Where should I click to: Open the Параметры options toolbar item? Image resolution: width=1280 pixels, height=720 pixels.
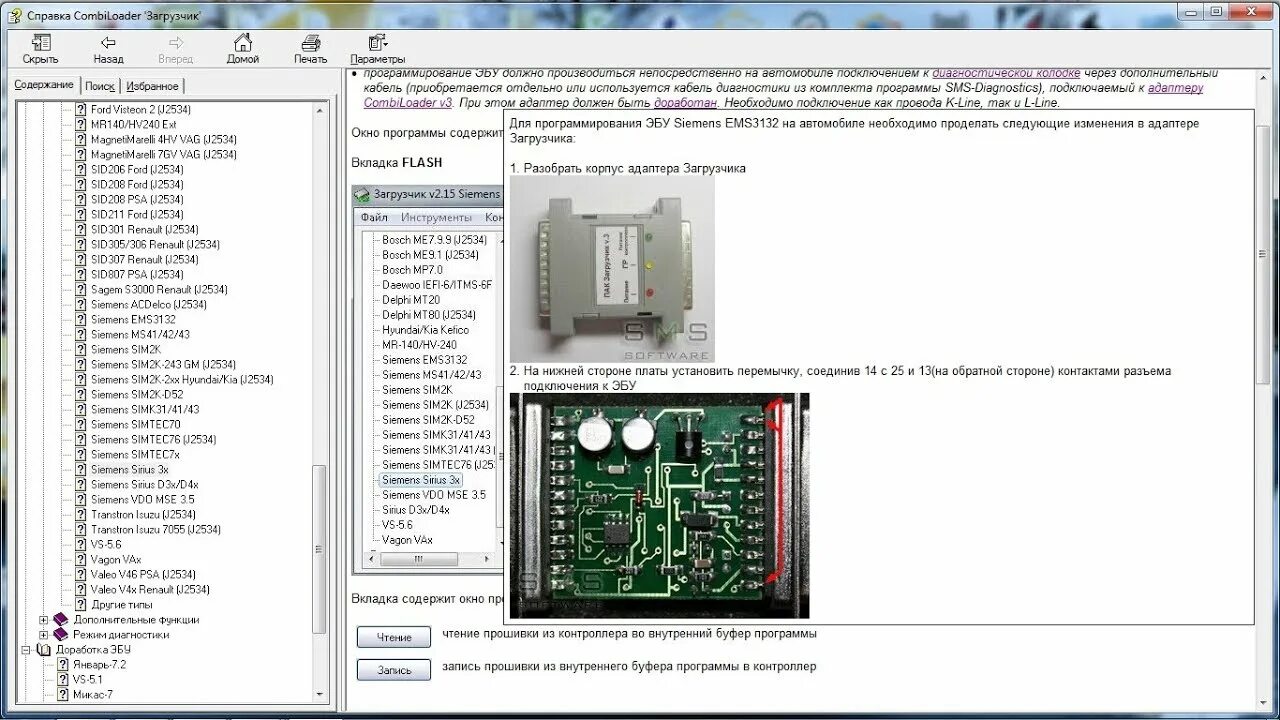click(x=378, y=49)
